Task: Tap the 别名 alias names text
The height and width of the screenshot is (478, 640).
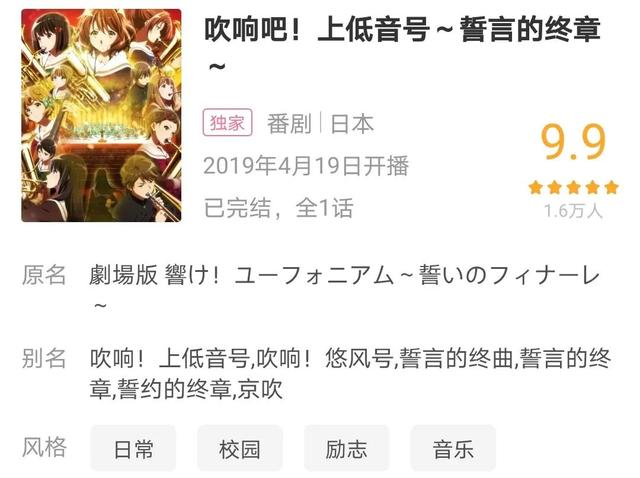Action: (x=350, y=374)
